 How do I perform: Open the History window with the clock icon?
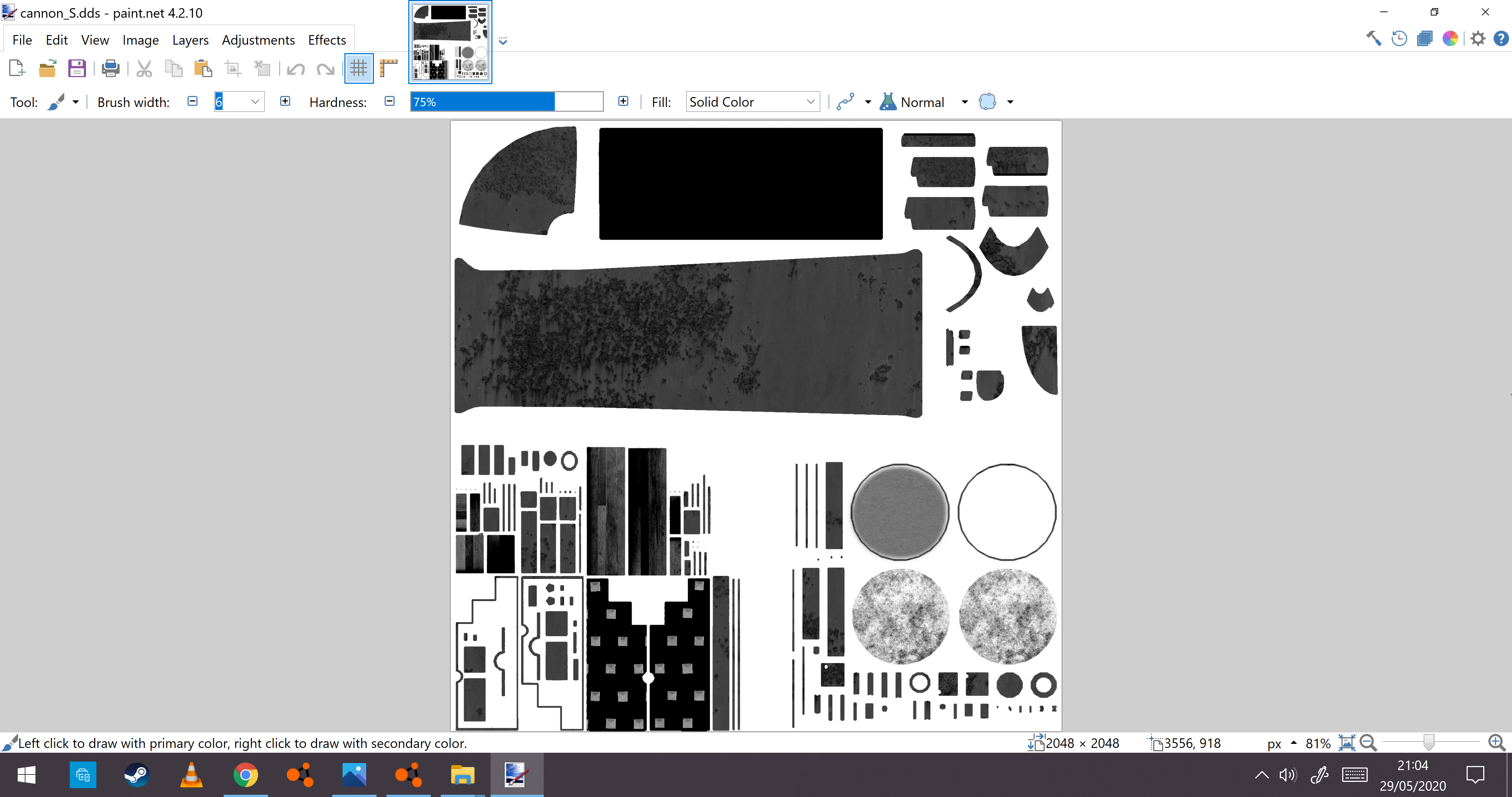click(1399, 39)
